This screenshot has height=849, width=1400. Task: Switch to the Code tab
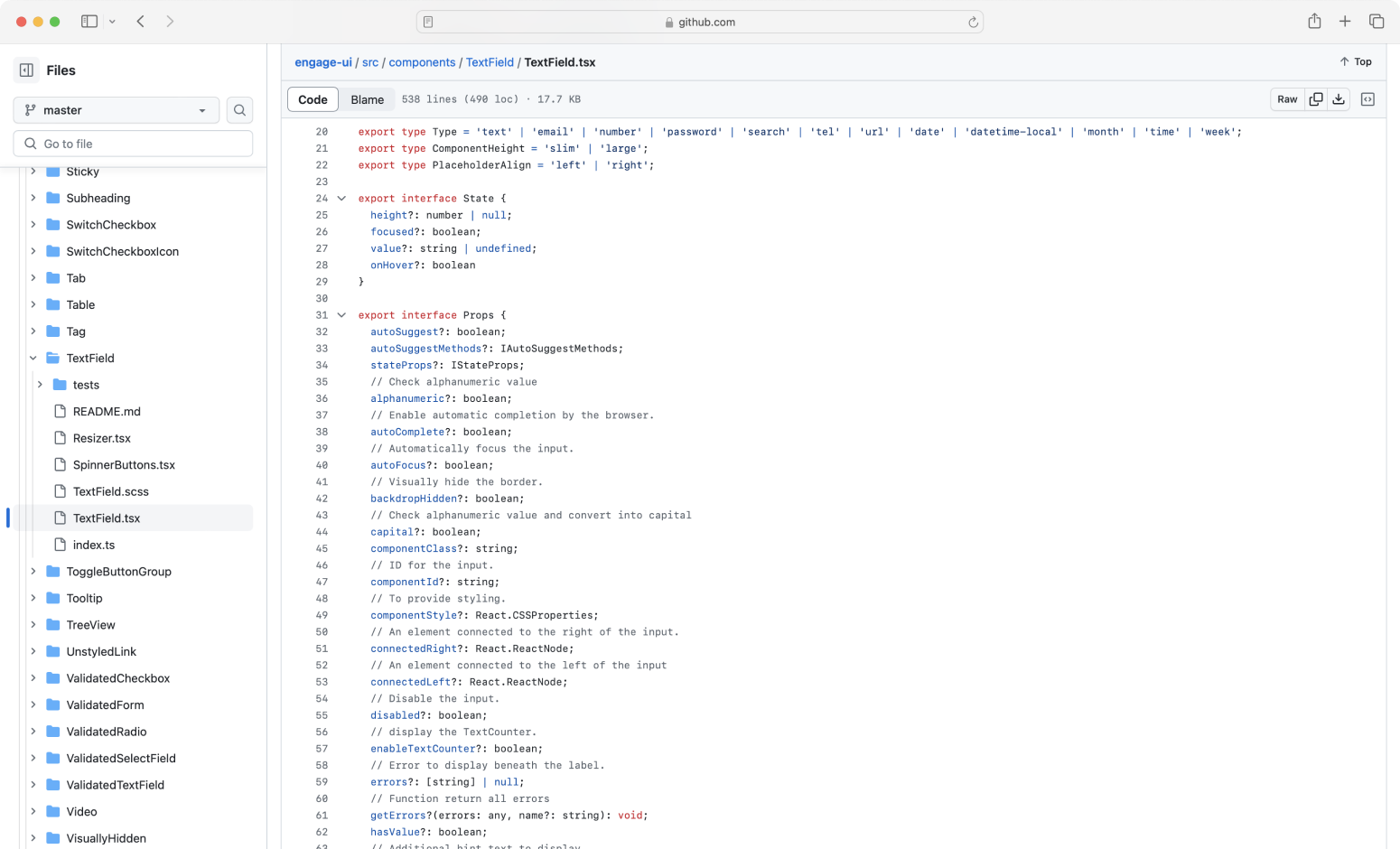click(313, 99)
